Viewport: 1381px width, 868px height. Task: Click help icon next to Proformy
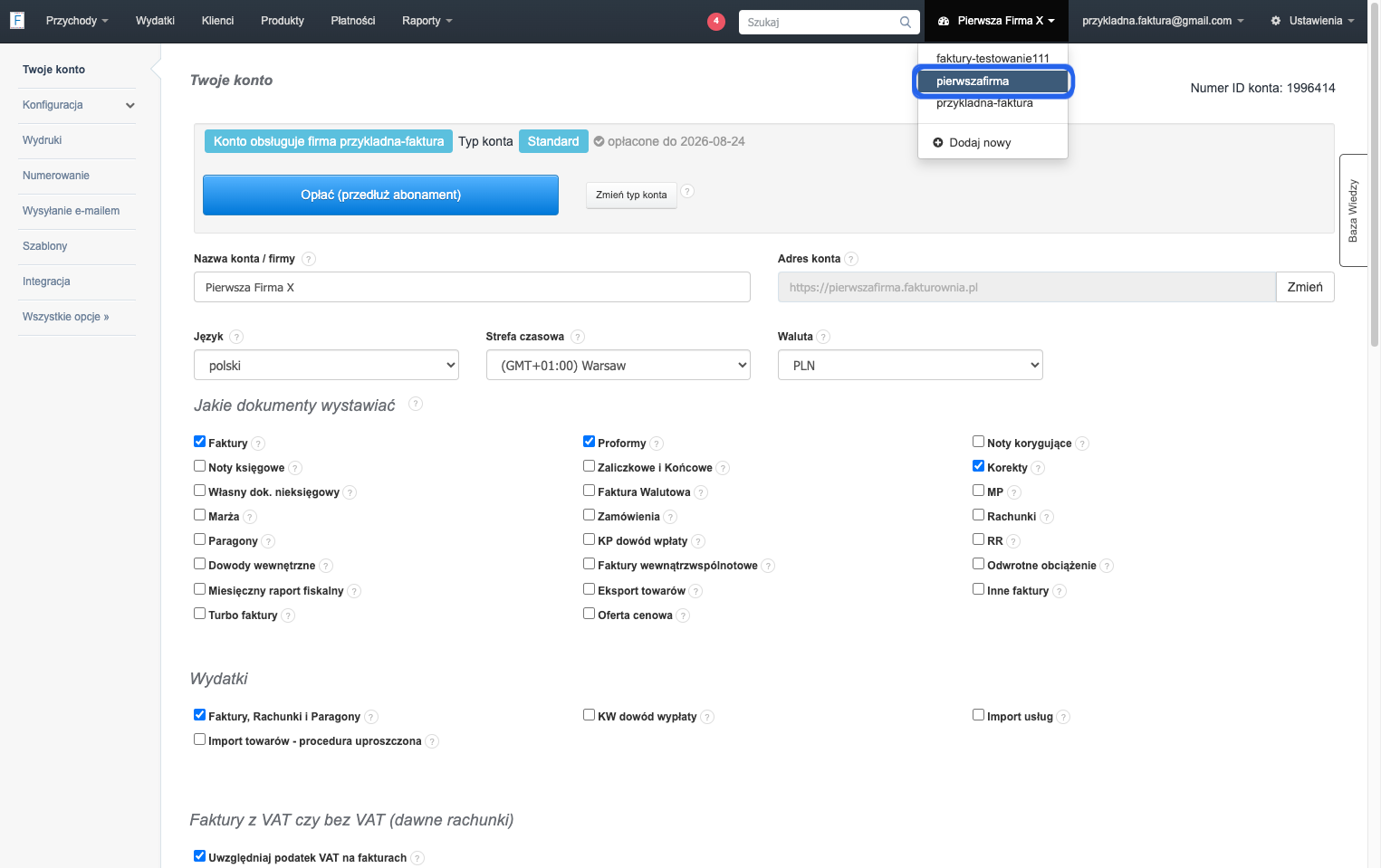tap(657, 444)
